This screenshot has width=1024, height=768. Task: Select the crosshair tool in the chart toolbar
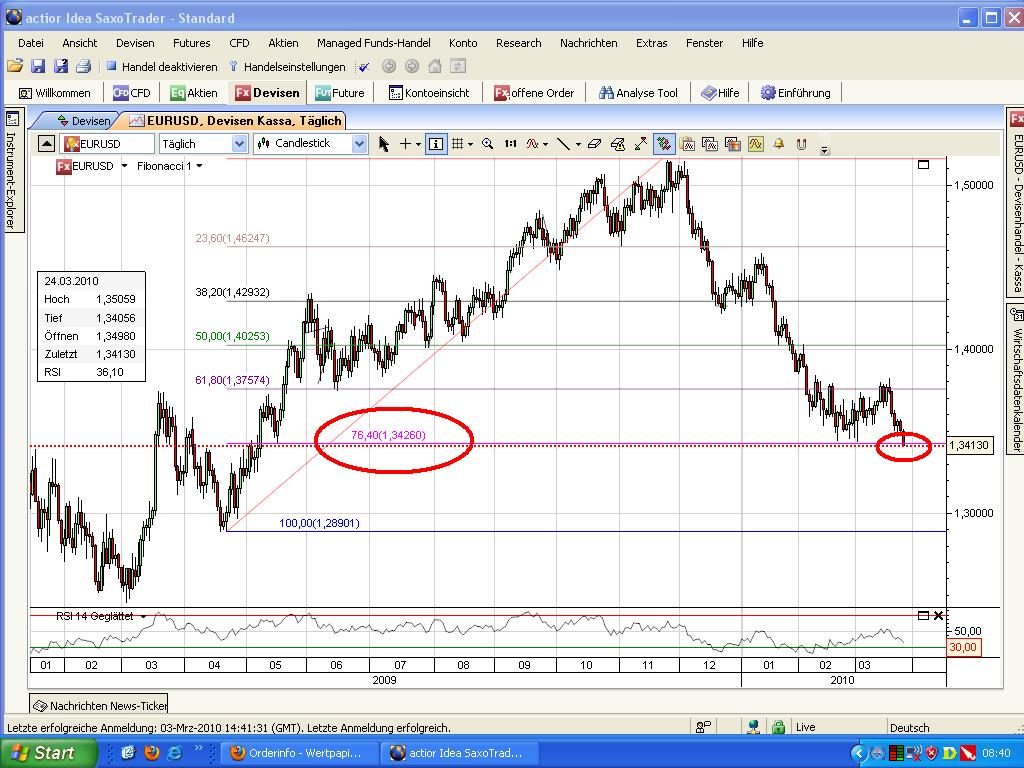point(404,143)
